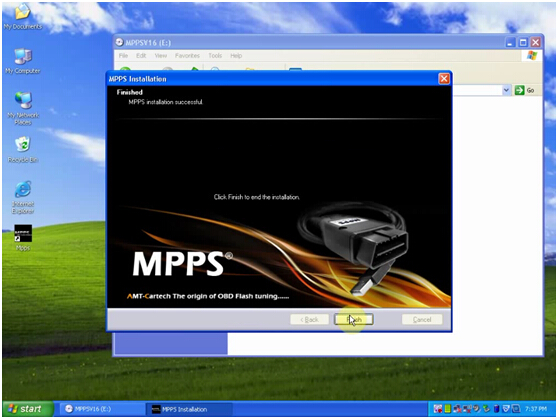
Task: Click the blue cylinder tray icon
Action: 496,409
